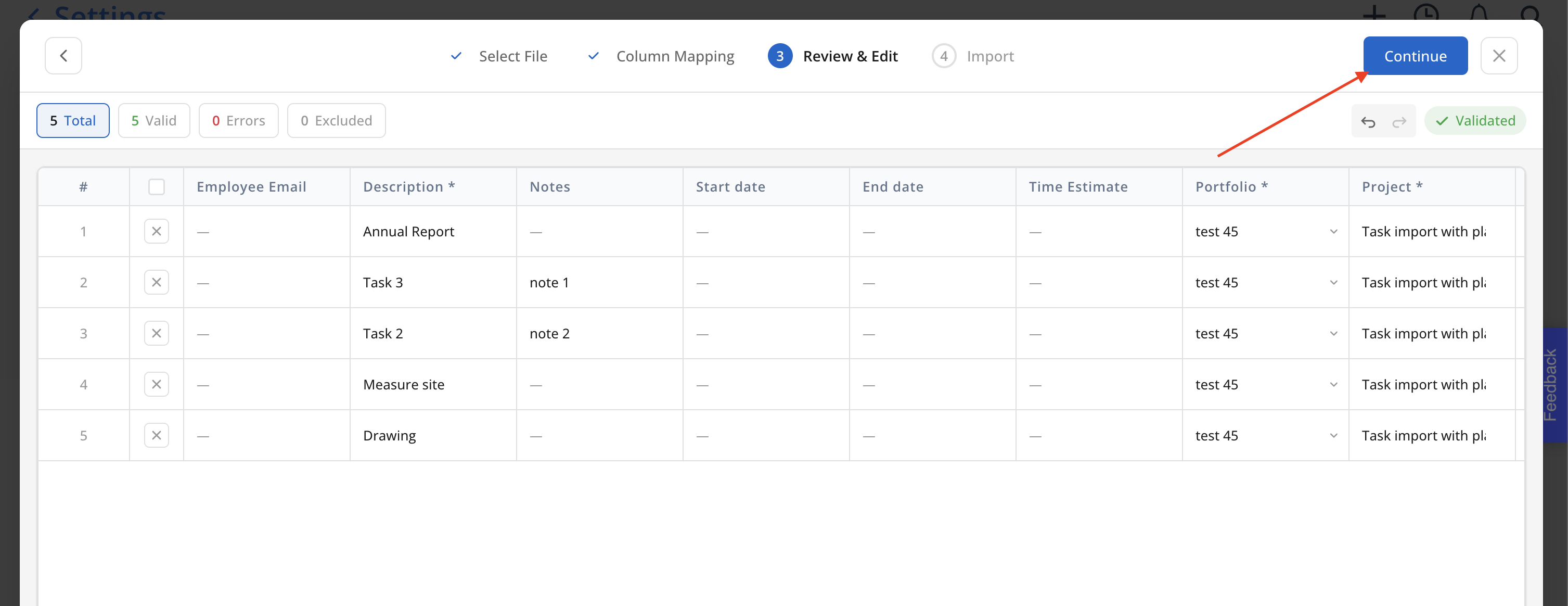The height and width of the screenshot is (606, 1568).
Task: Open Portfolio dropdown for Drawing row
Action: pos(1332,435)
